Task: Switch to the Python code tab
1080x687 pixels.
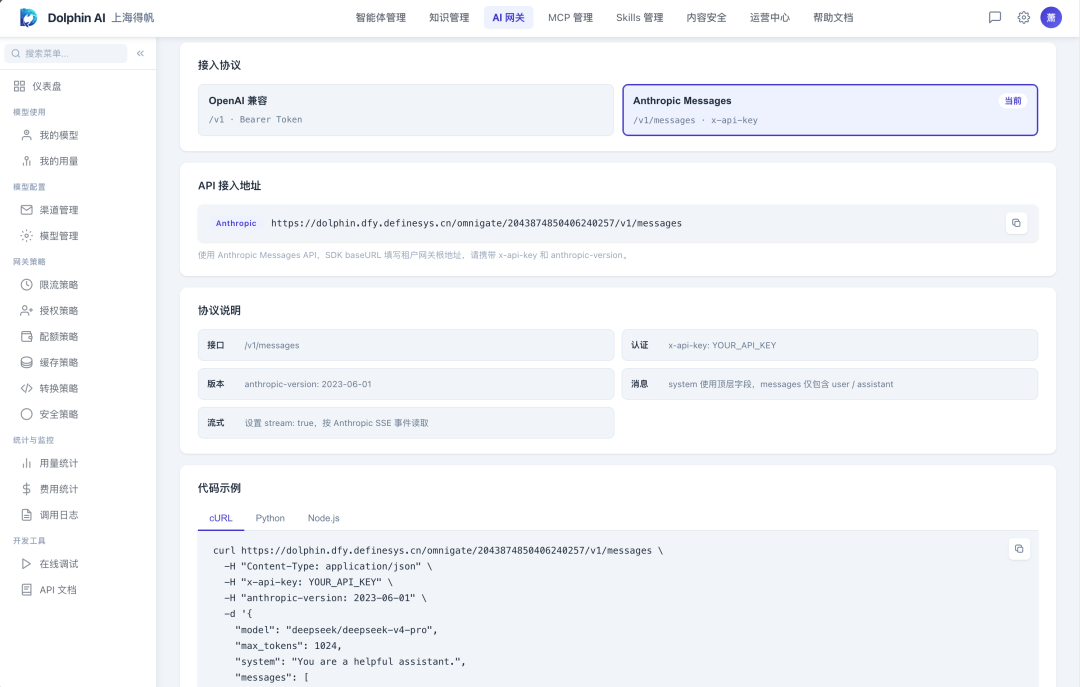Action: 270,518
